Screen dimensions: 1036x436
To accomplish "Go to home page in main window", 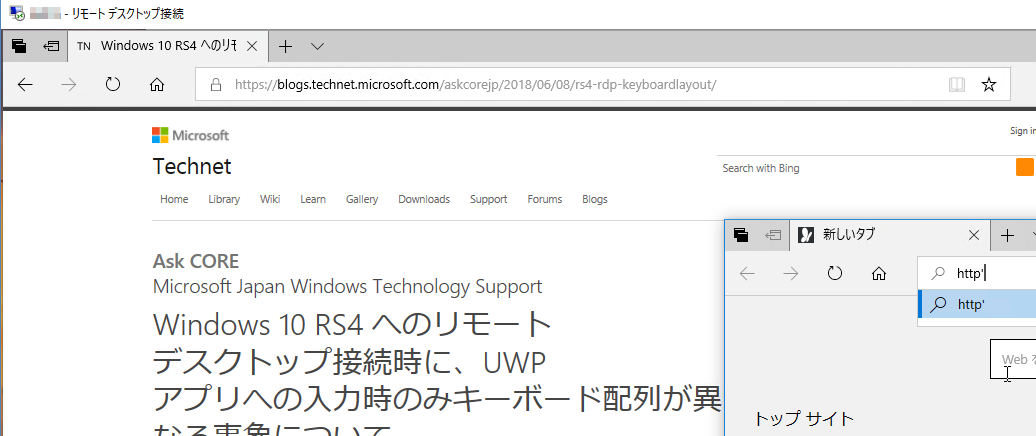I will point(157,85).
